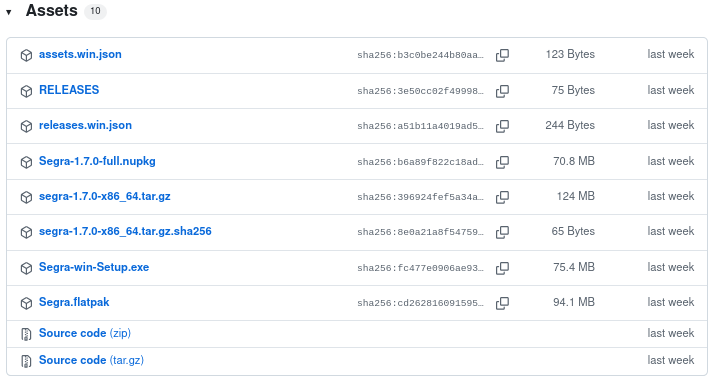Download Segra-1.7.0-full.nupkg
This screenshot has width=716, height=387.
pyautogui.click(x=97, y=162)
